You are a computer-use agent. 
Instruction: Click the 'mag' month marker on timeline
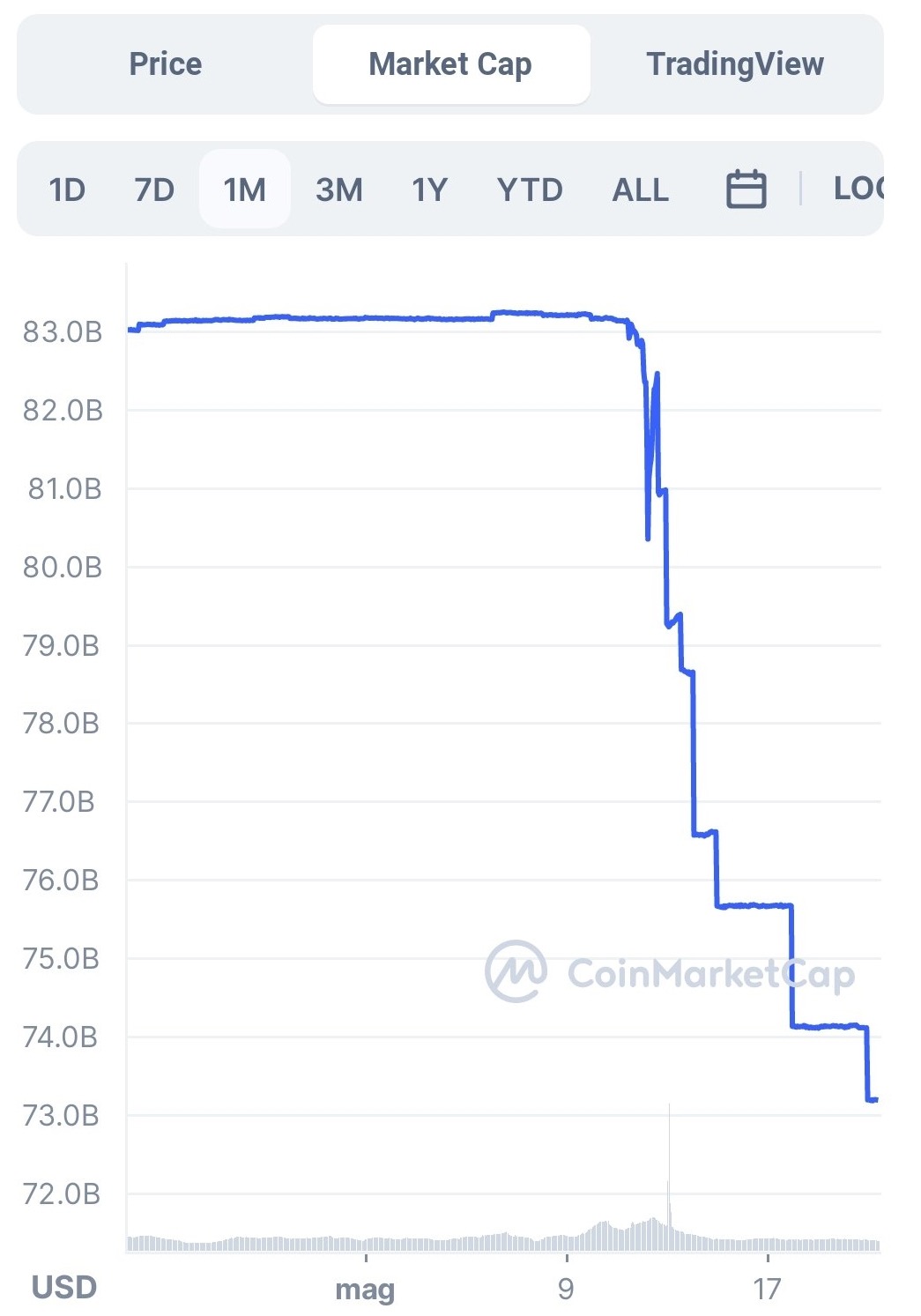(365, 1290)
